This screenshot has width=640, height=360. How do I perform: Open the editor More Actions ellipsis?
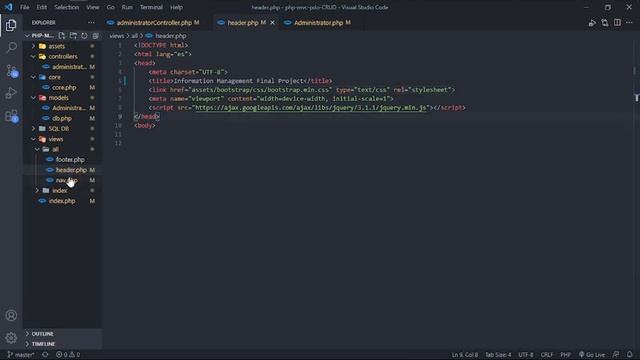click(629, 23)
